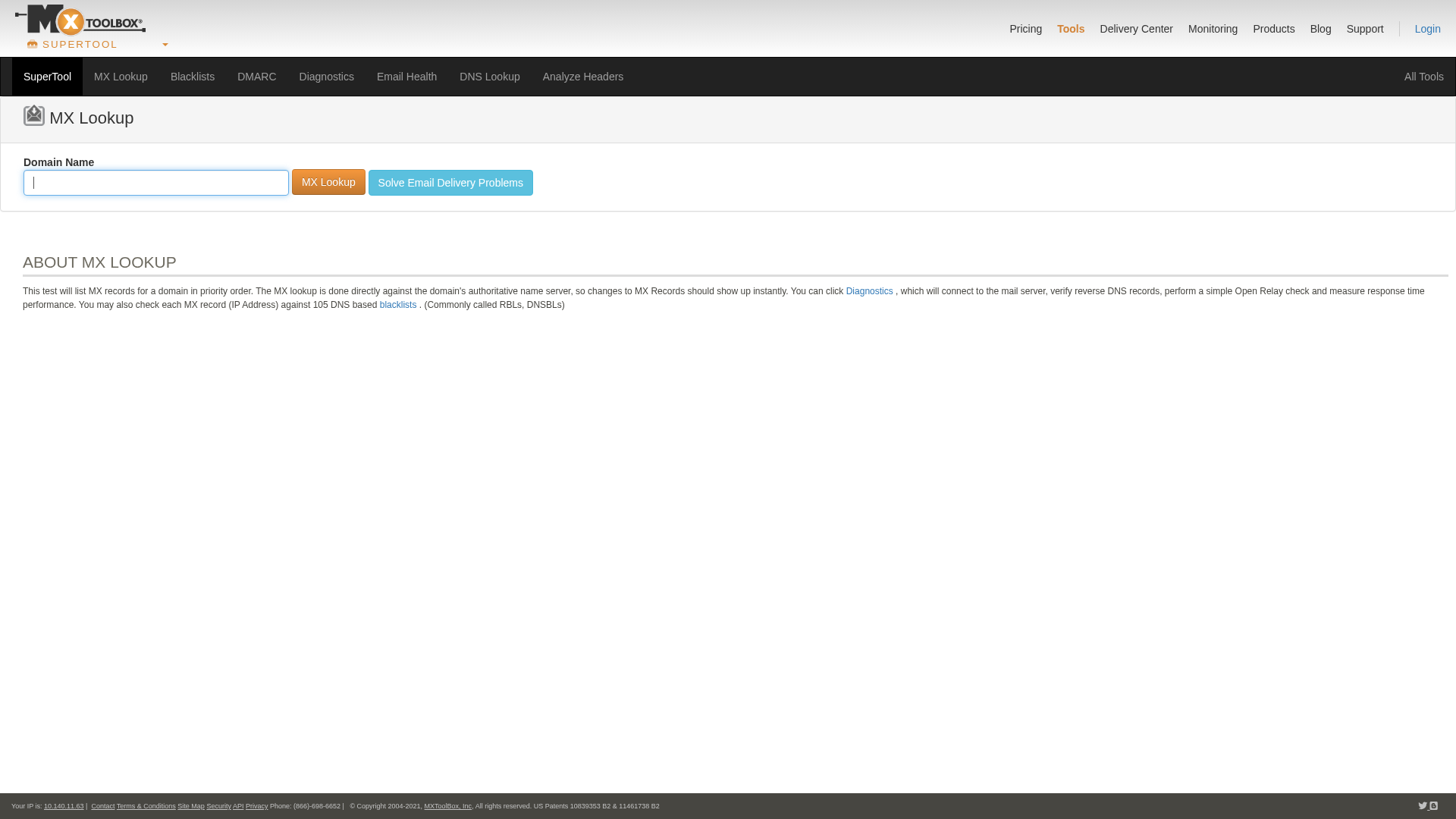The width and height of the screenshot is (1456, 819).
Task: Switch to the DMARC tab
Action: point(256,76)
